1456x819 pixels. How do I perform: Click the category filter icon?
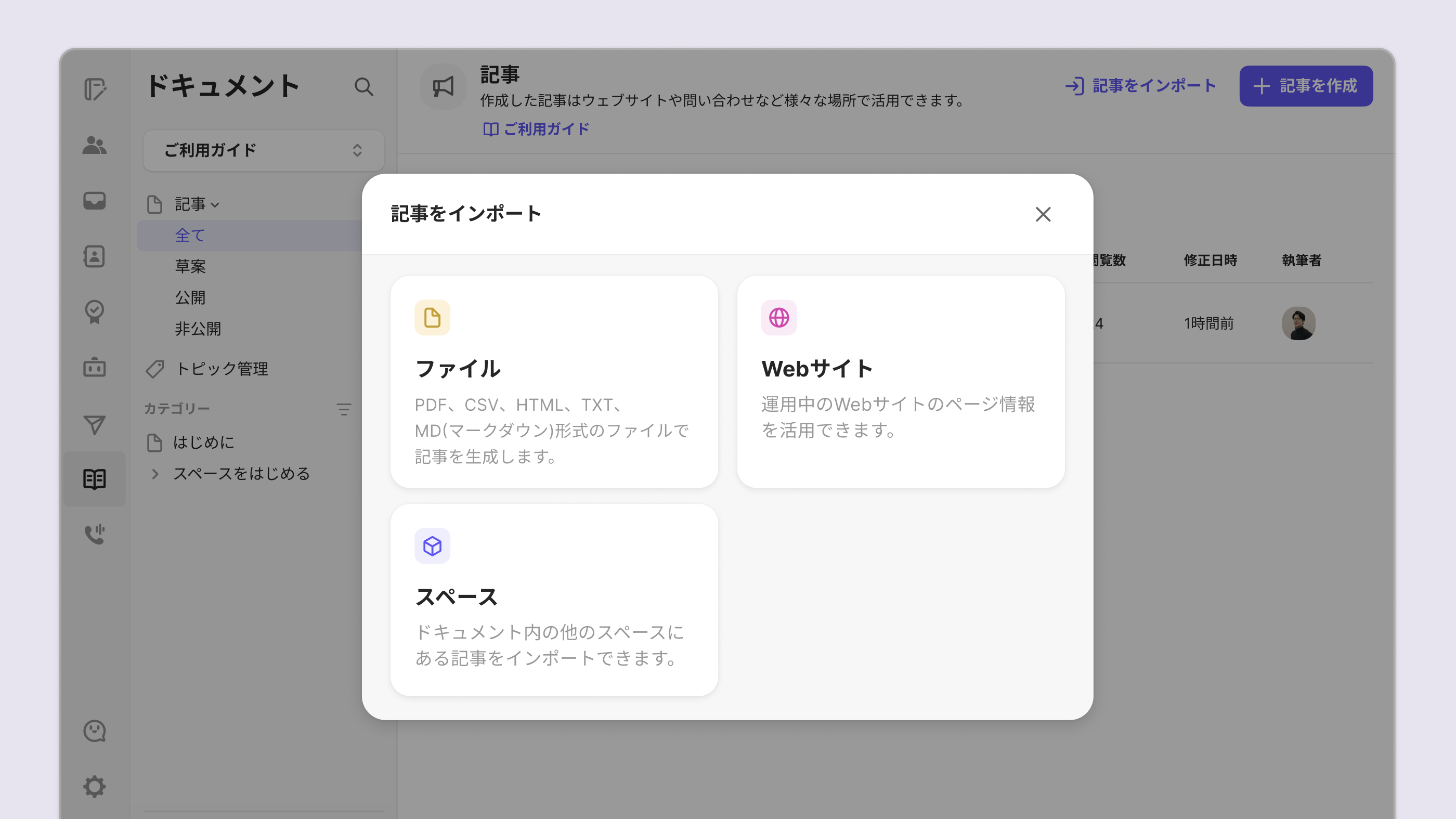(344, 409)
